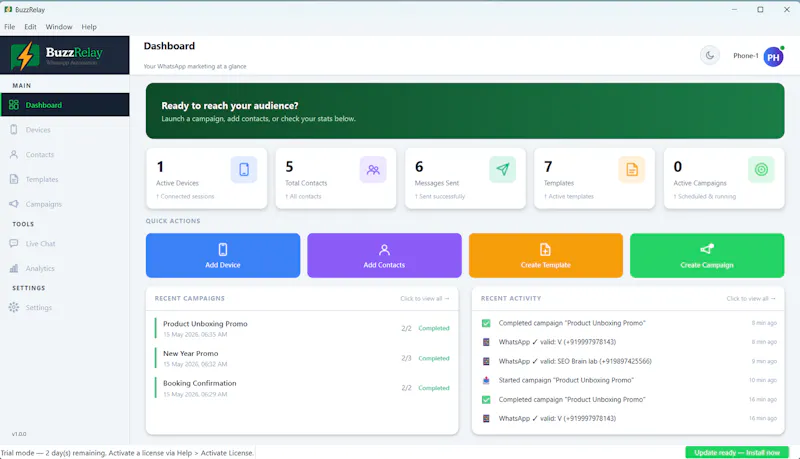Click the Create Template quick action
This screenshot has height=459, width=800.
point(546,256)
